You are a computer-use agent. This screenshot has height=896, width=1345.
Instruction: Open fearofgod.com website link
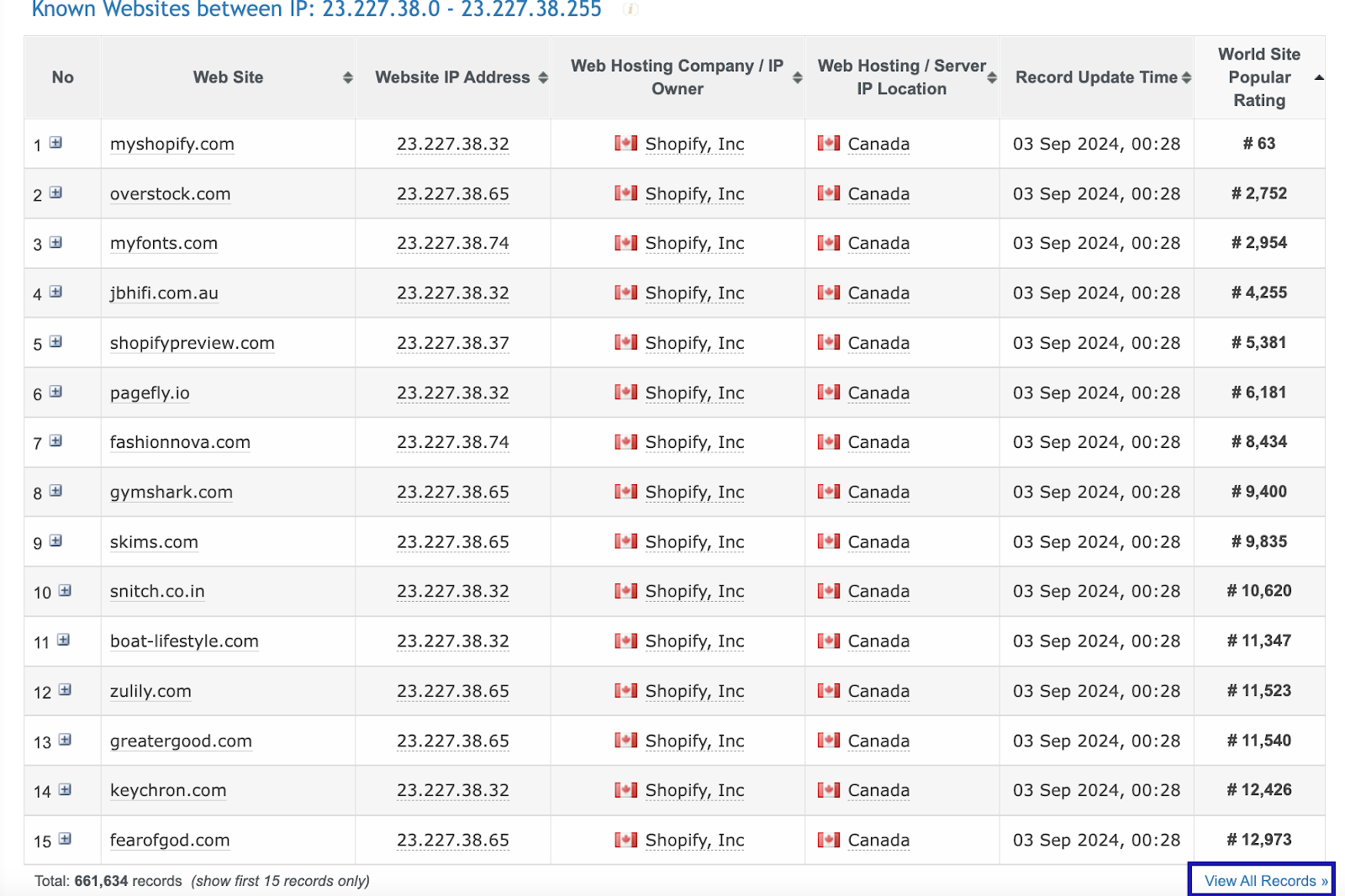(170, 841)
